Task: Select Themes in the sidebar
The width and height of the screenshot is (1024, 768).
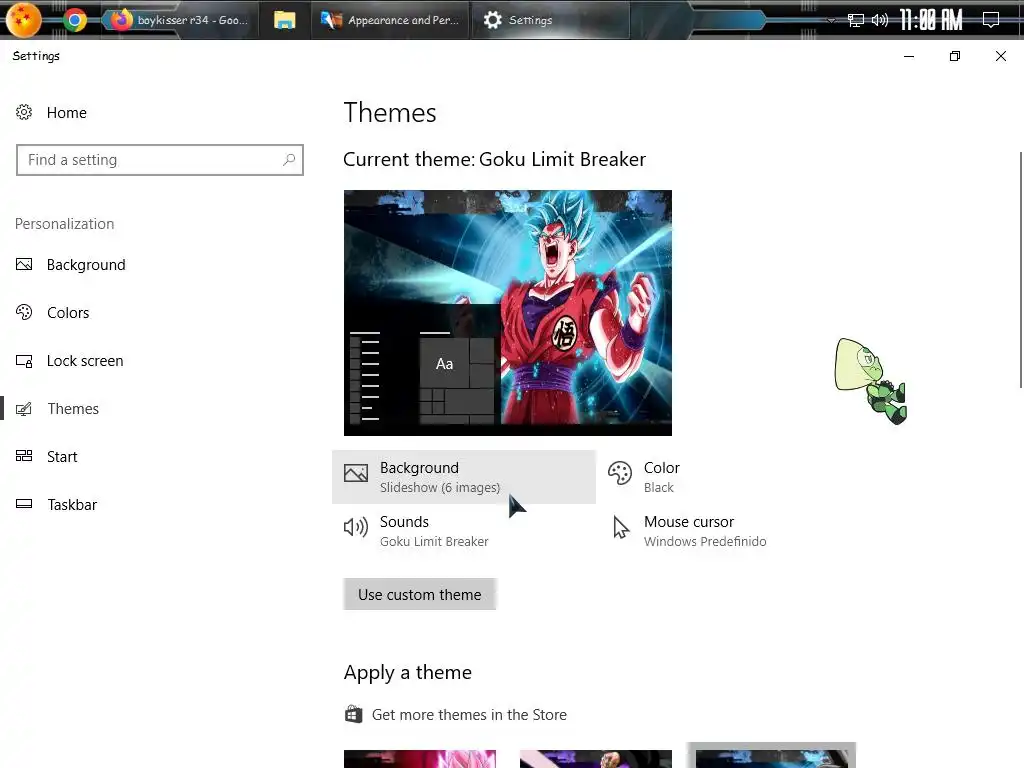Action: (x=72, y=409)
